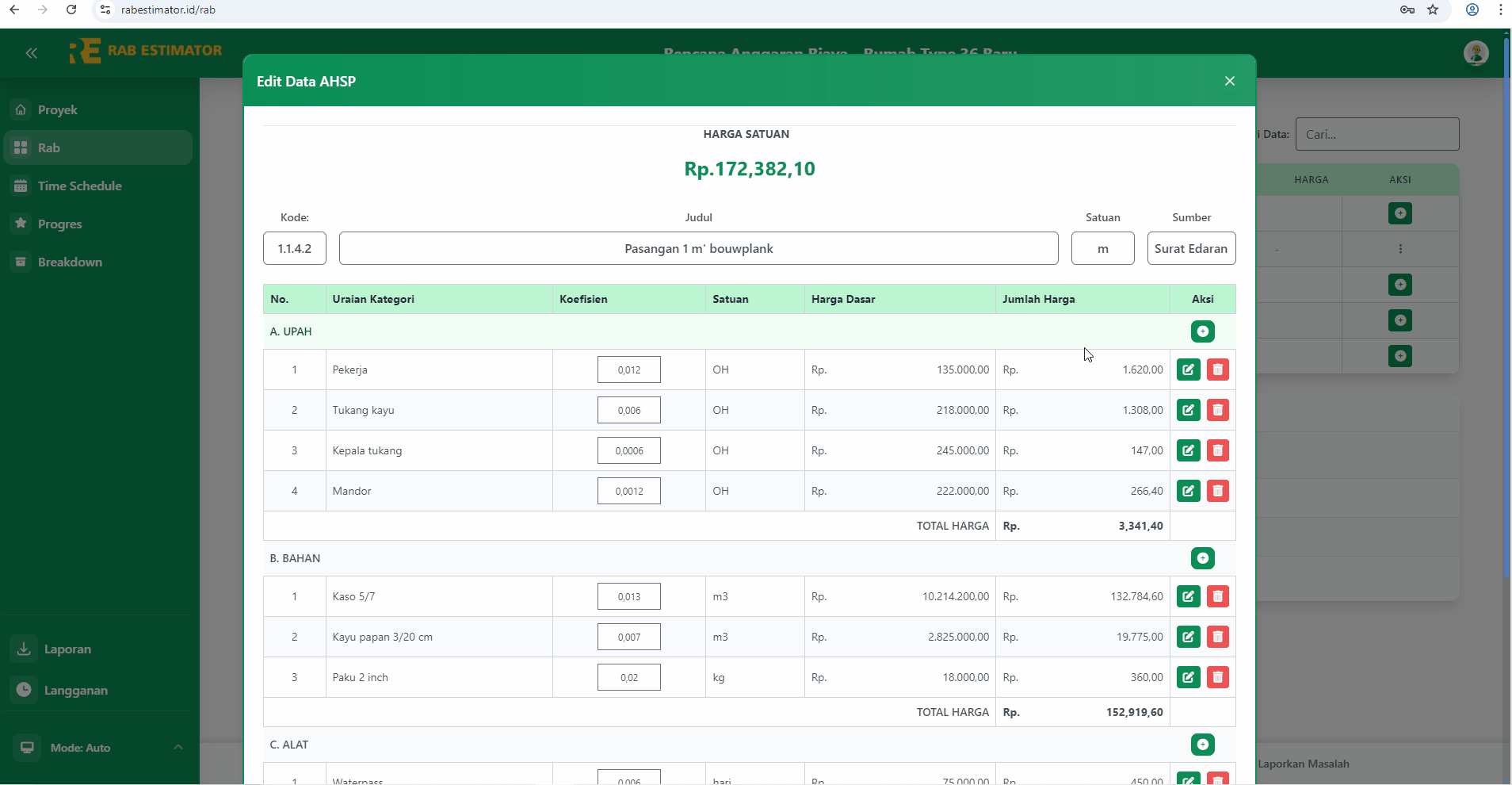Screen dimensions: 1512x785
Task: Add new item to C. ALAT section
Action: pyautogui.click(x=1202, y=745)
